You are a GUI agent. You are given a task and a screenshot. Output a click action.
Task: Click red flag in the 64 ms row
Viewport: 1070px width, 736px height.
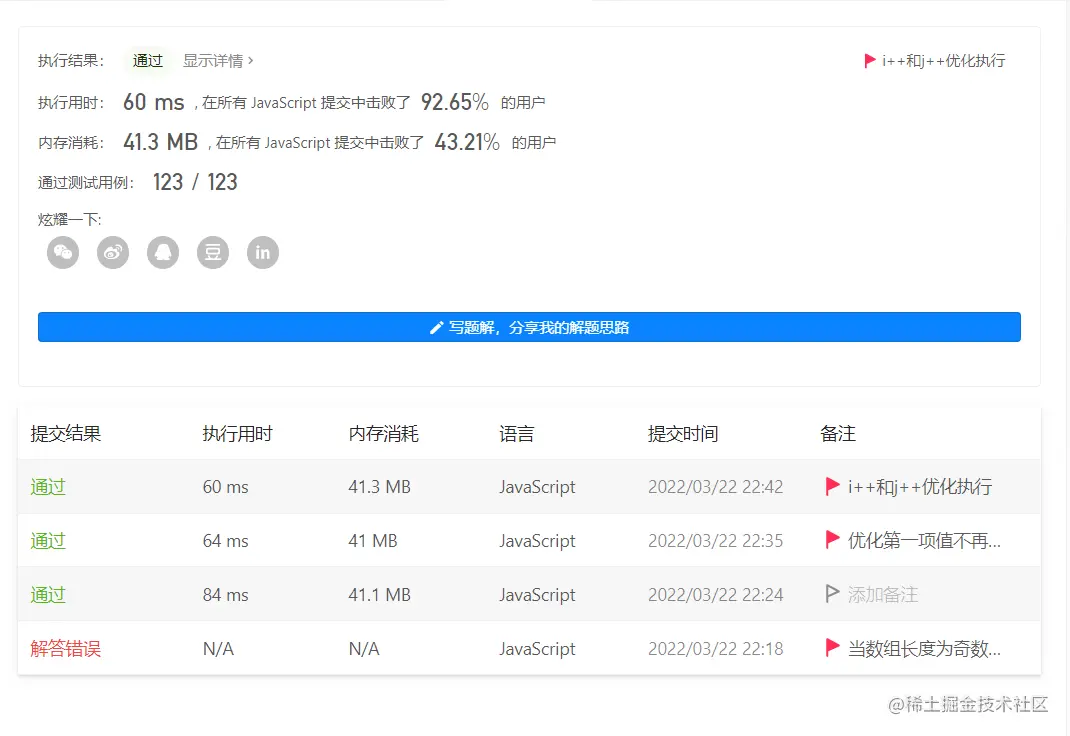(832, 540)
